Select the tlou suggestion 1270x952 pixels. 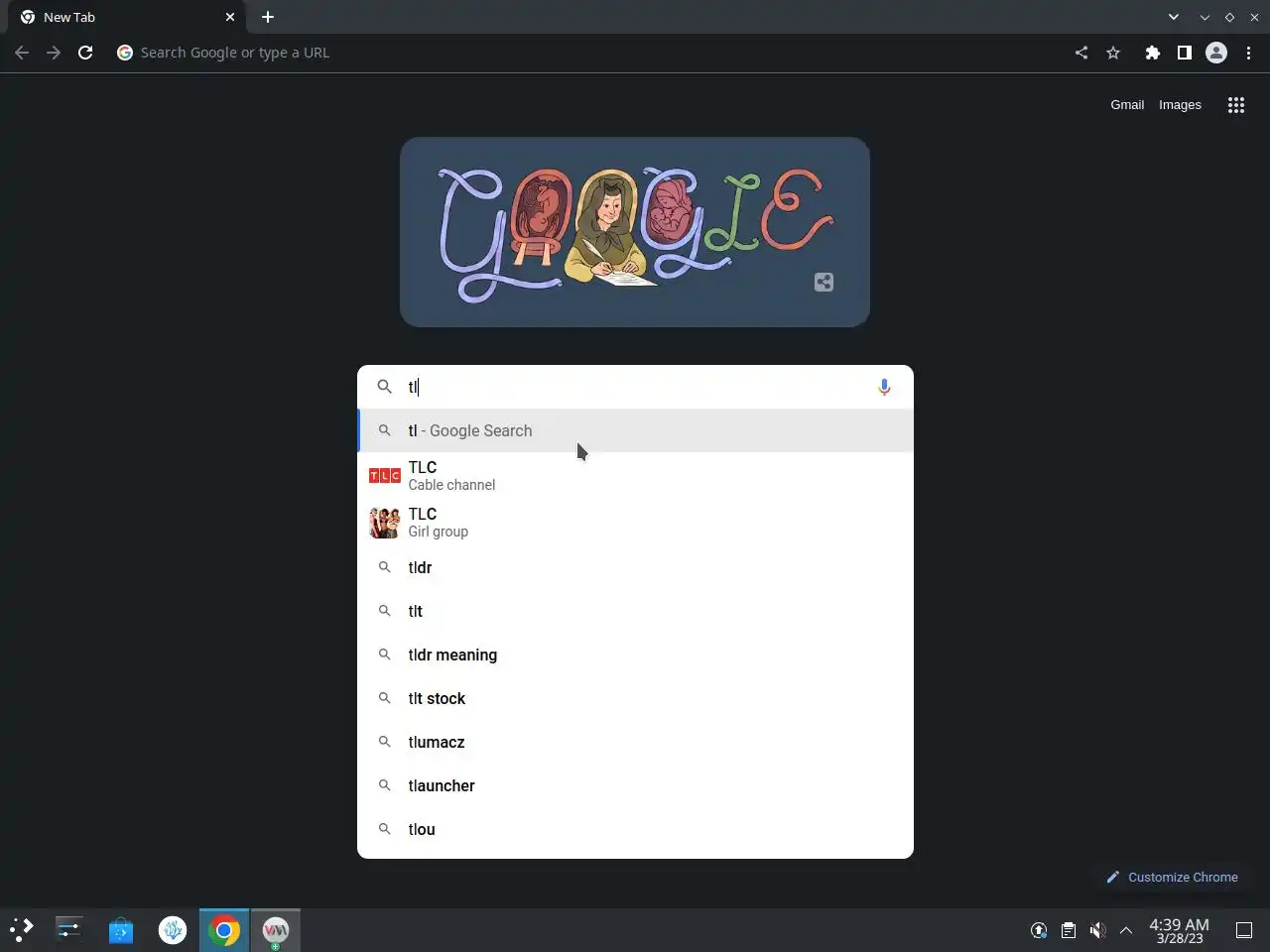tap(635, 829)
